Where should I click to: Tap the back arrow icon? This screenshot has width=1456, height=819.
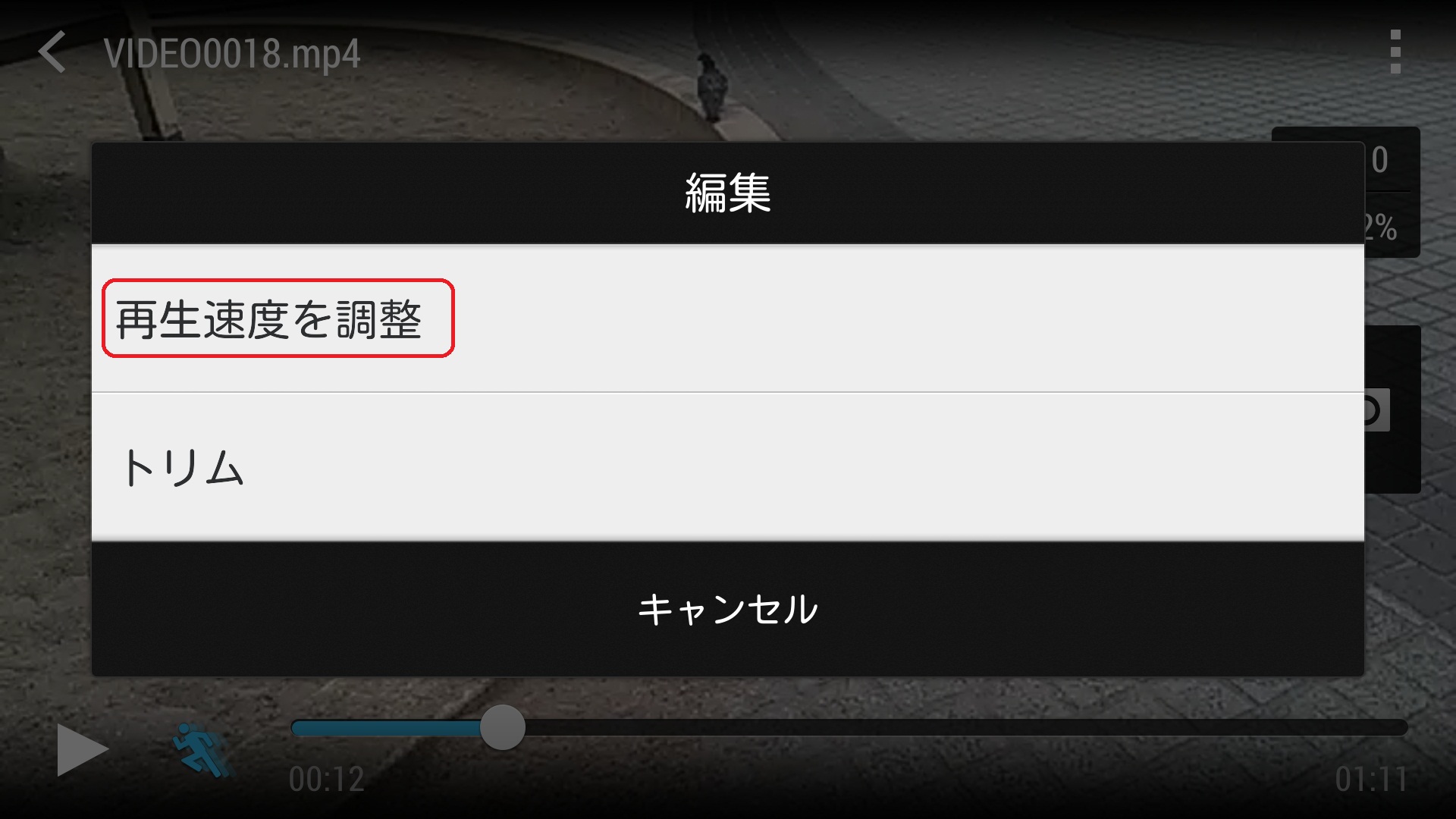52,52
